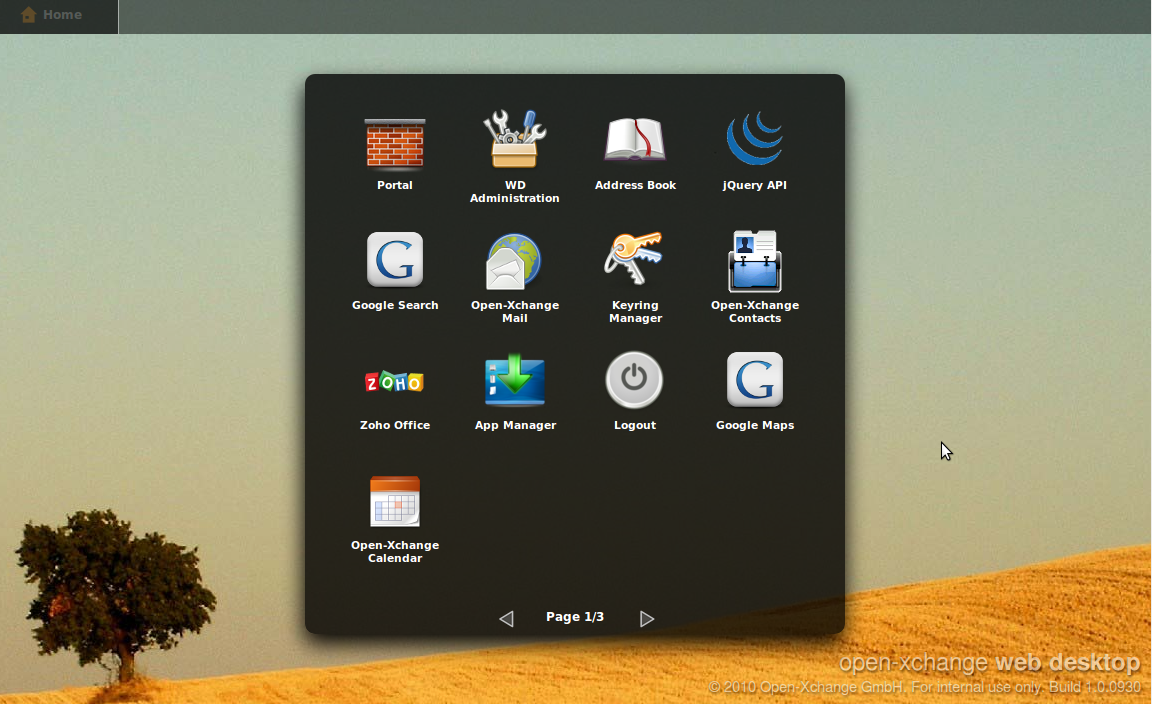Launch the App Manager icon
Screen dimensions: 1152x704
[514, 380]
